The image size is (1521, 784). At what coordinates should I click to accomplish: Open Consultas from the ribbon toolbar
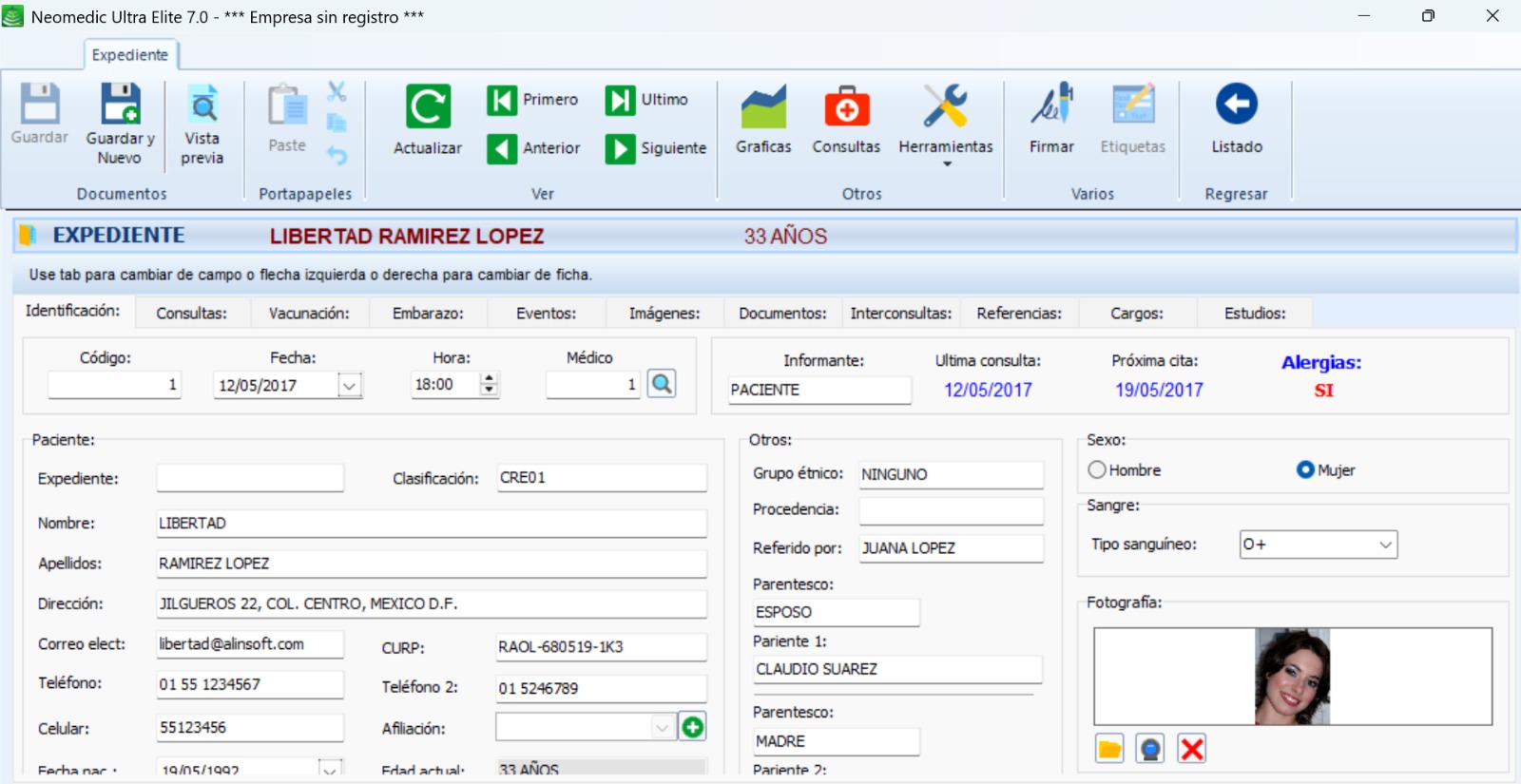(x=845, y=106)
